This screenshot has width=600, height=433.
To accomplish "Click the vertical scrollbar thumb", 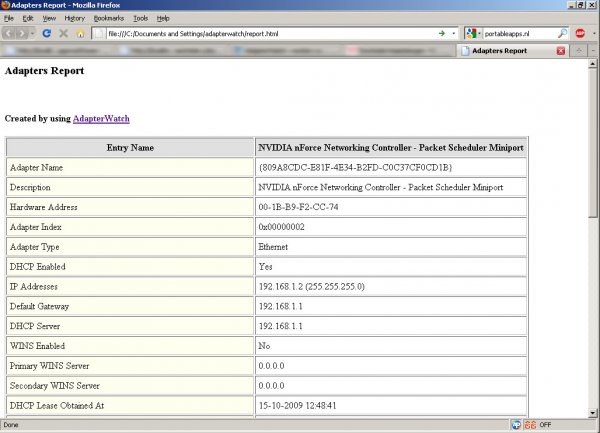I will tap(593, 143).
